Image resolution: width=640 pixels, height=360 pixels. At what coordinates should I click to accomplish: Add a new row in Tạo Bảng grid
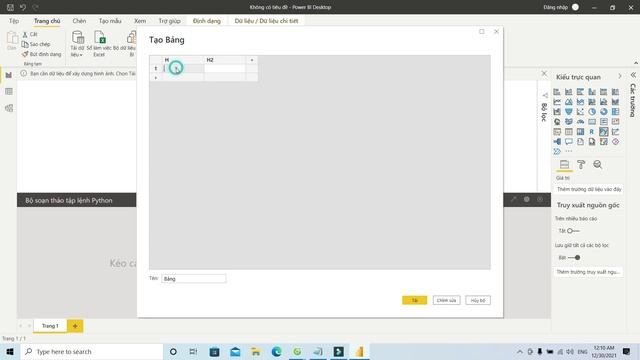point(156,78)
